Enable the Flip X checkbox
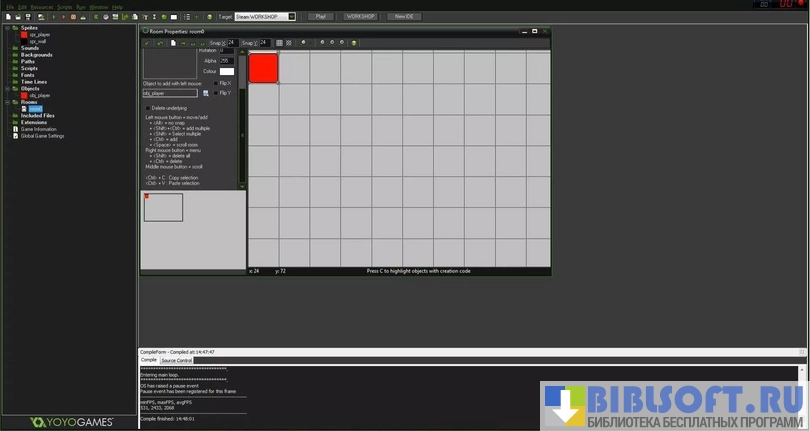This screenshot has width=810, height=431. pos(214,83)
